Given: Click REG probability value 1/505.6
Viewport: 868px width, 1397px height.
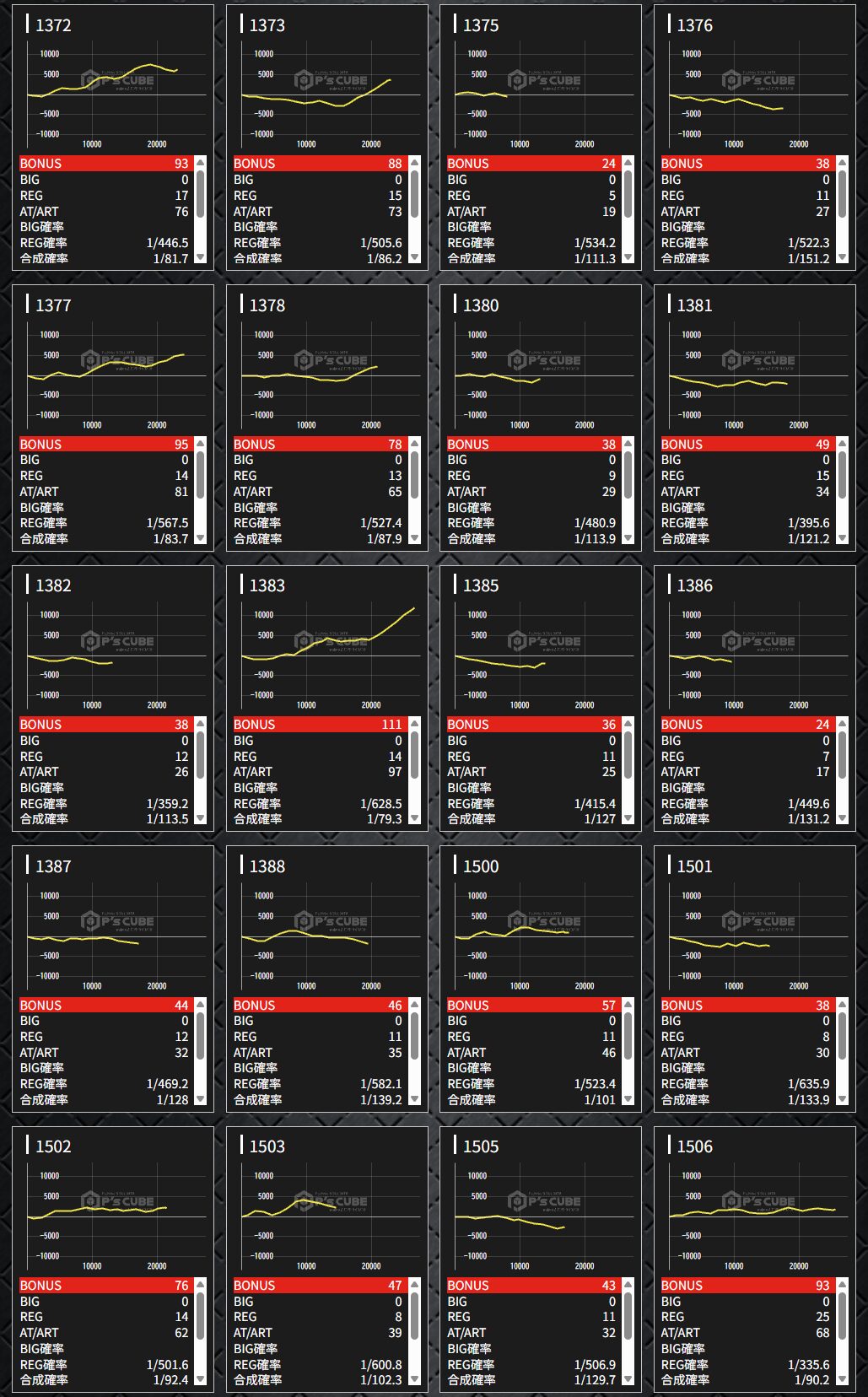Looking at the screenshot, I should pos(381,243).
